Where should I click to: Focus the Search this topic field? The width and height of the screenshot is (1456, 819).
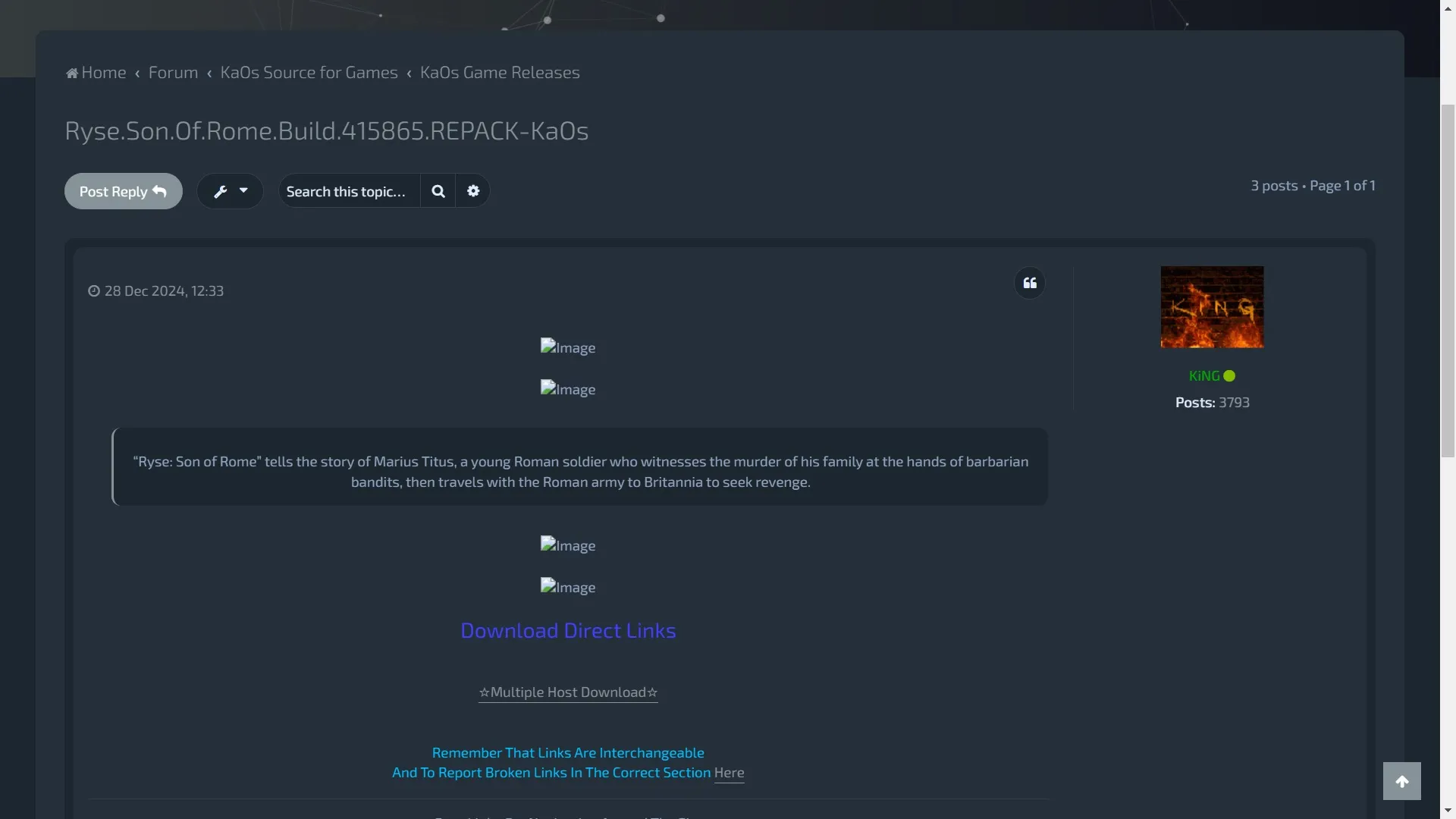click(x=350, y=191)
